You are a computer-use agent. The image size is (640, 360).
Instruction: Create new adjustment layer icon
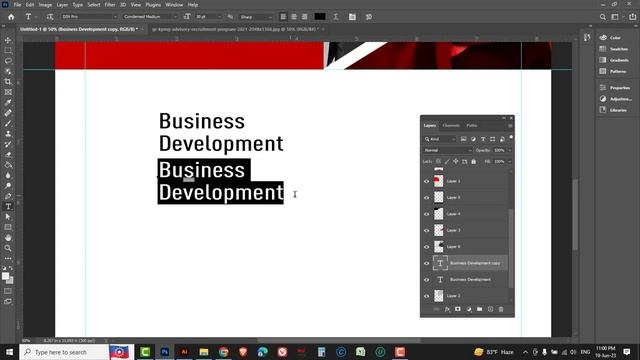469,309
